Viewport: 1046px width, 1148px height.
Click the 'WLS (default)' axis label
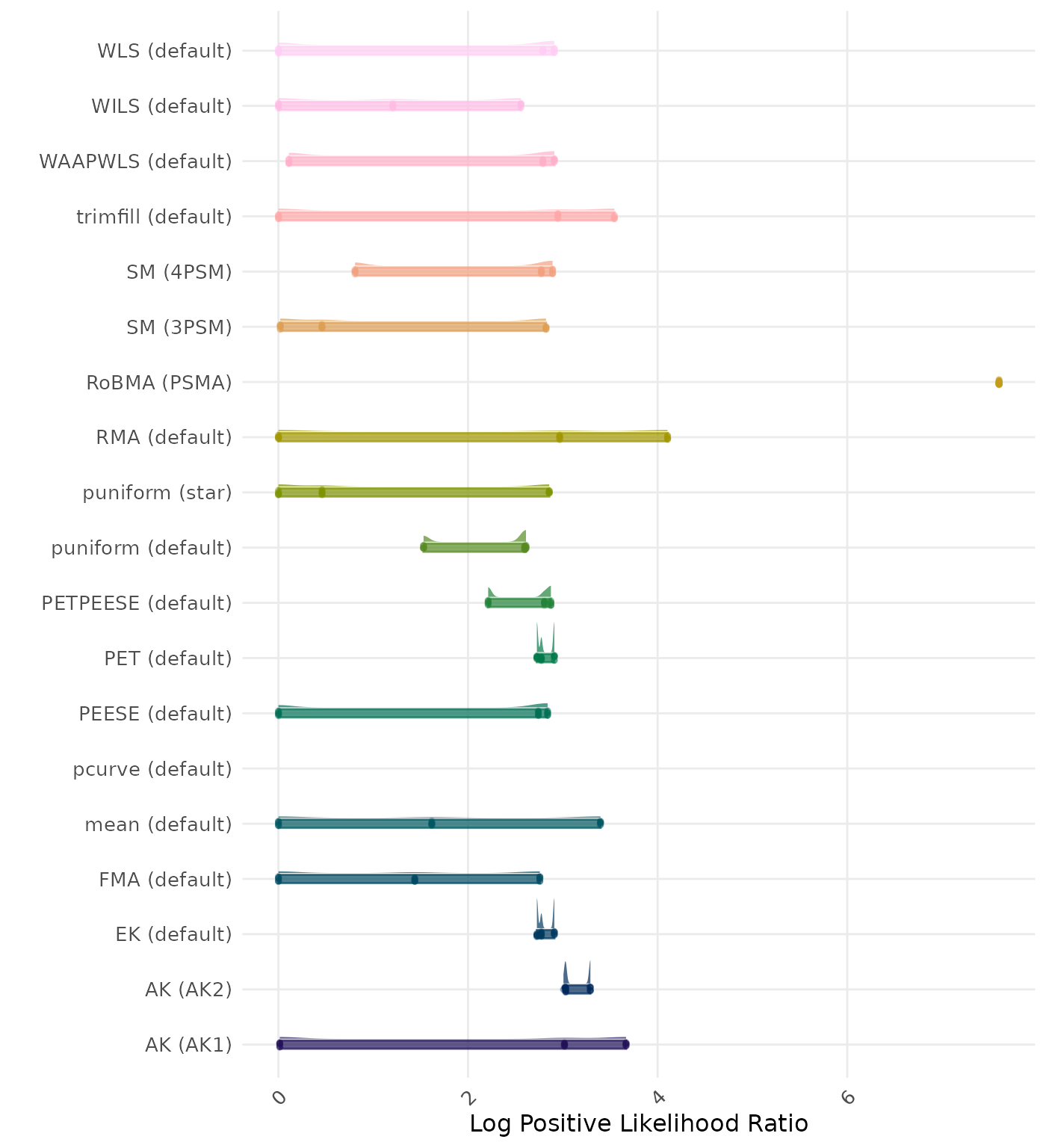164,51
